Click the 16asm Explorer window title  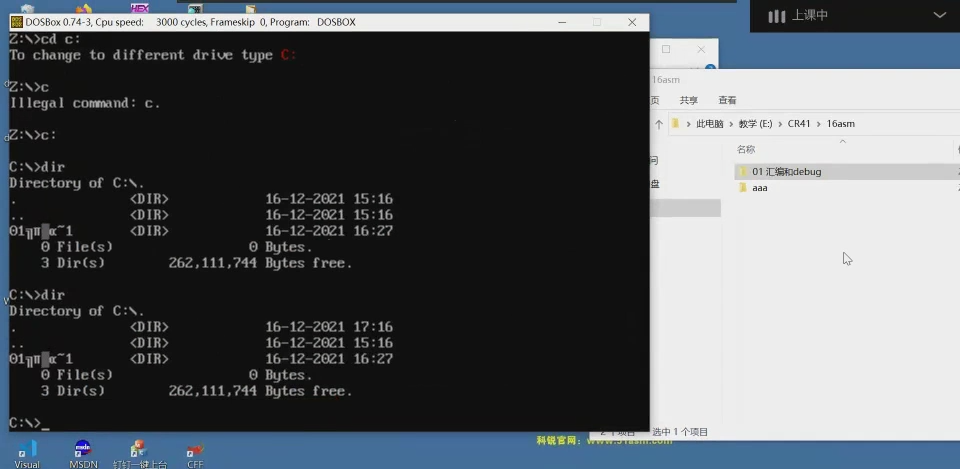pyautogui.click(x=666, y=80)
